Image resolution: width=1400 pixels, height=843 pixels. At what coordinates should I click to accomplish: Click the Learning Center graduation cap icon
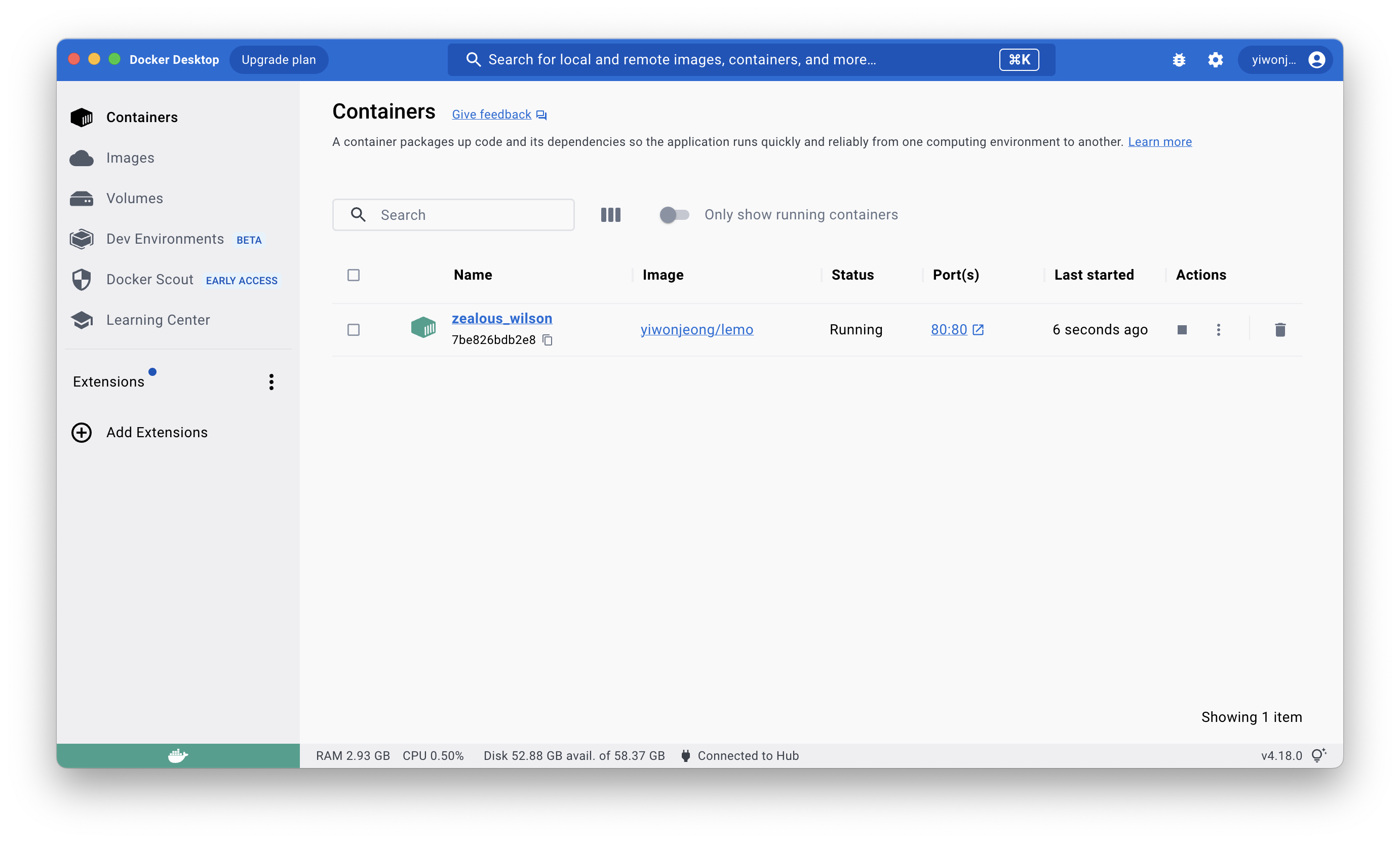point(81,320)
